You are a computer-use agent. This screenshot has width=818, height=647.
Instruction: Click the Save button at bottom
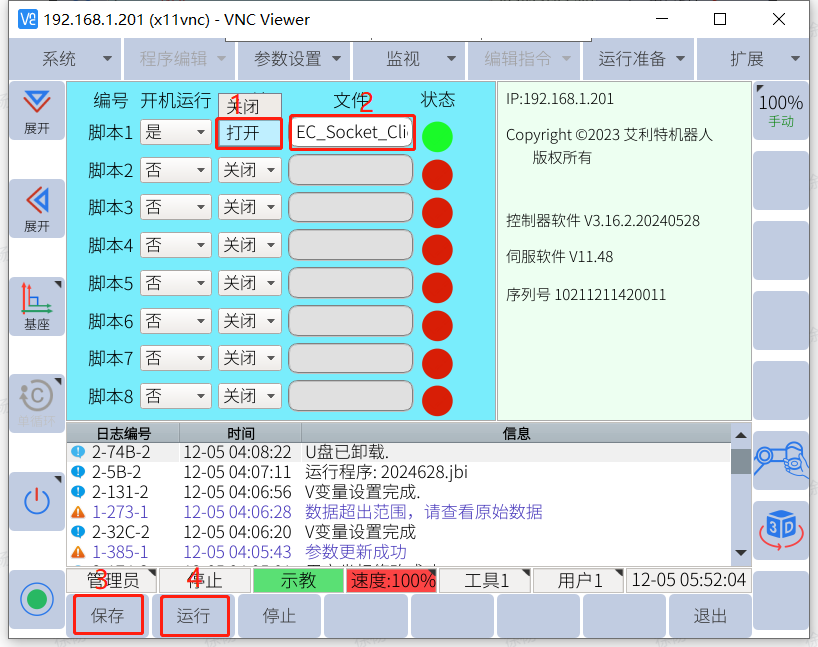click(107, 615)
